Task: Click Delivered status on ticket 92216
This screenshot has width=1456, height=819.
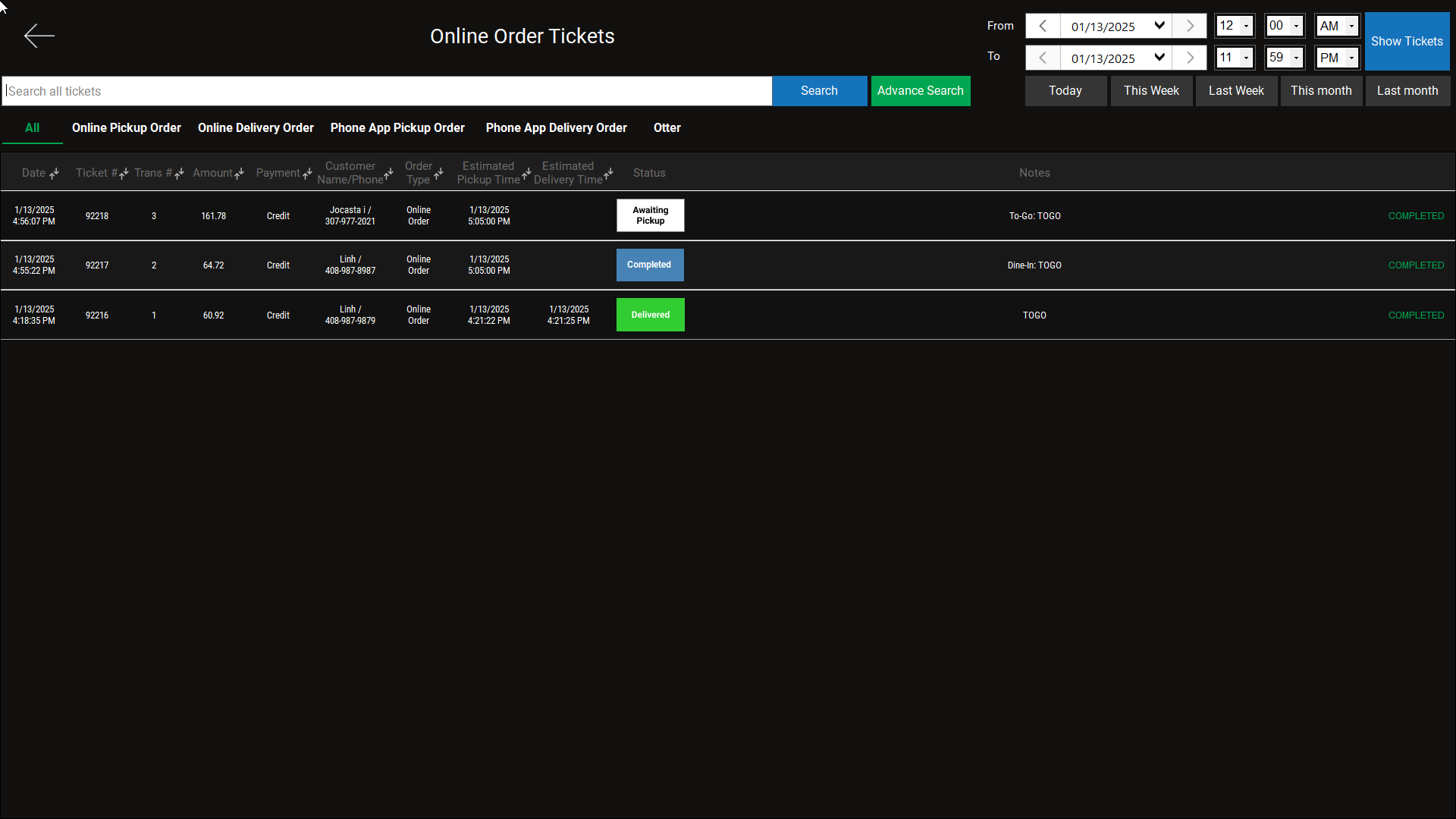Action: 650,314
